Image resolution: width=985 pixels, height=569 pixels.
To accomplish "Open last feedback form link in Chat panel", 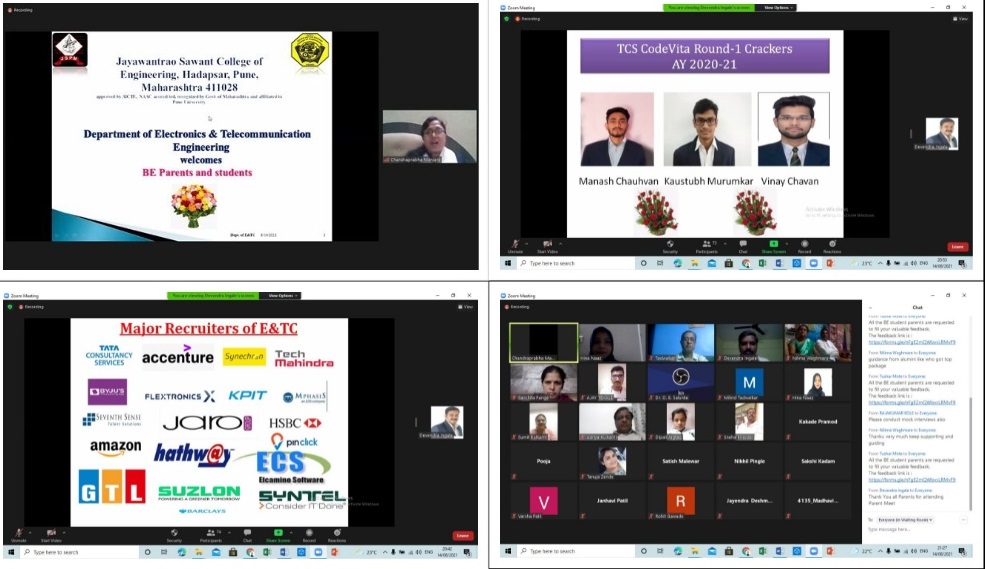I will pos(912,479).
